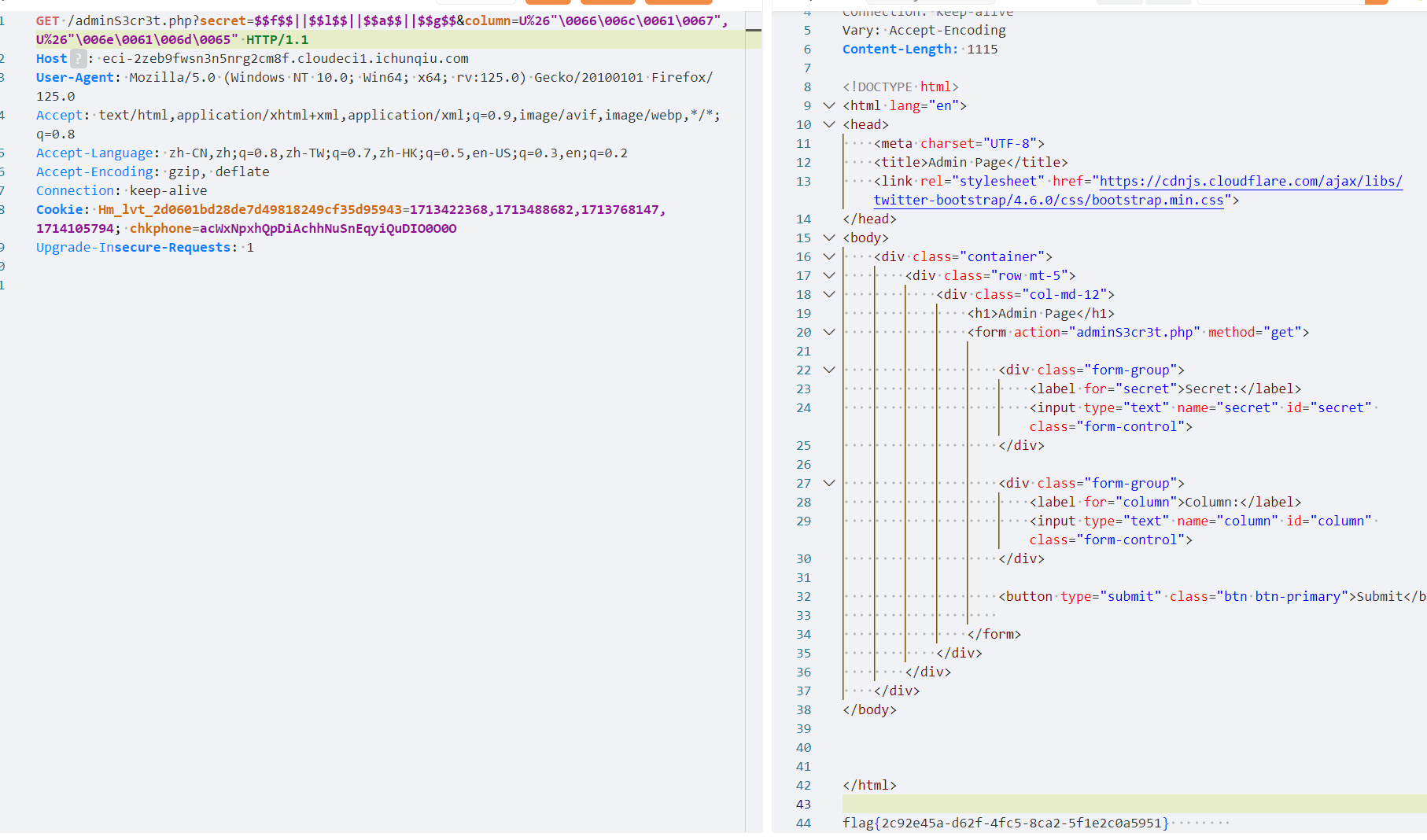This screenshot has width=1427, height=840.
Task: Click the <title>Admin Page</title> line
Action: [971, 162]
